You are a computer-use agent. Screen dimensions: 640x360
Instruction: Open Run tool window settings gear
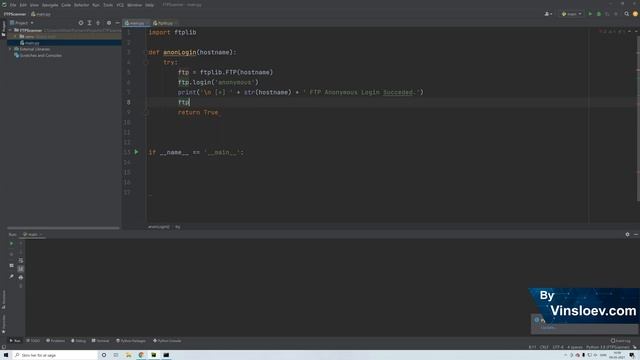tap(627, 234)
